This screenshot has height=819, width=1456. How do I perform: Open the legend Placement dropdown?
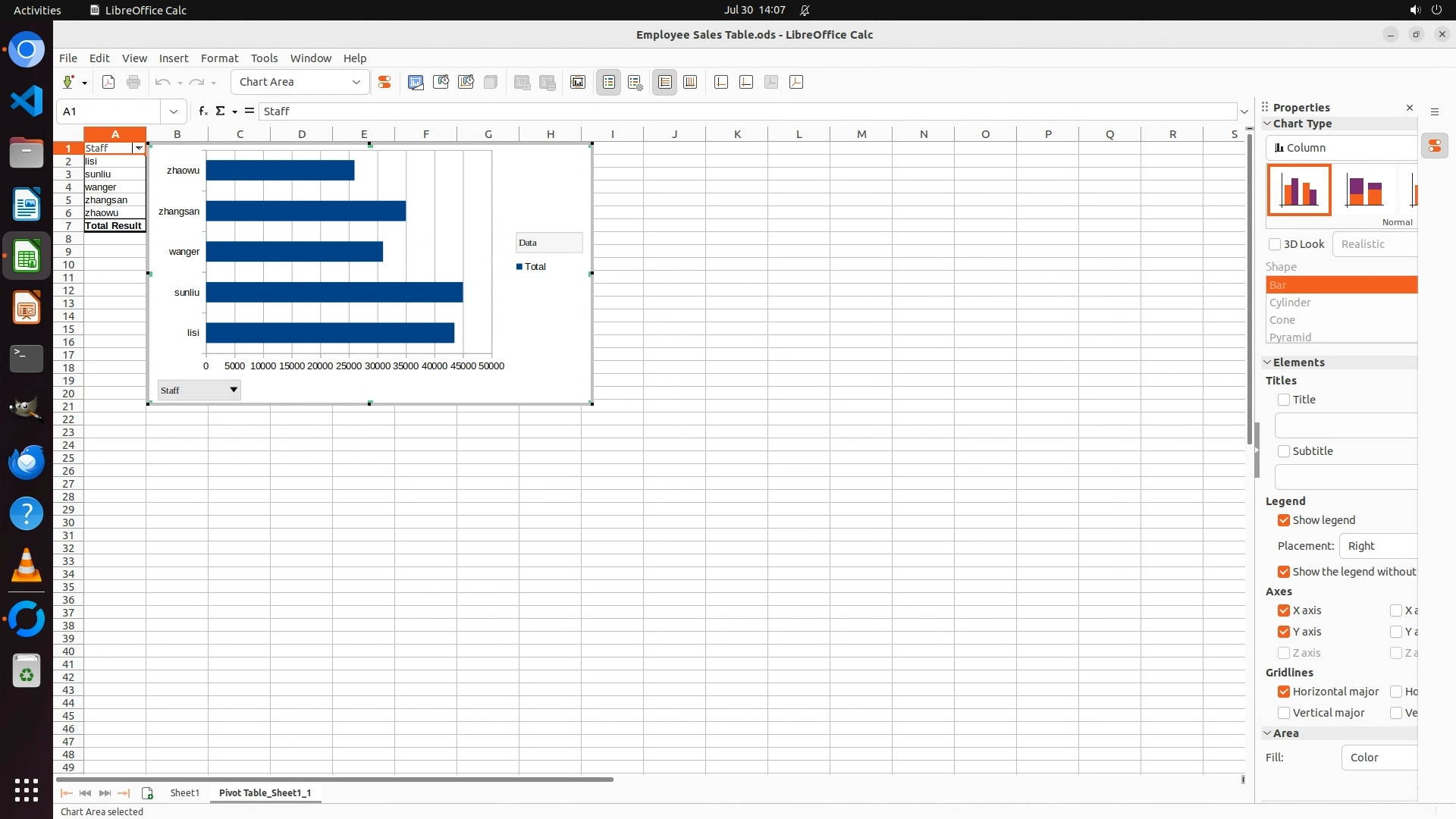pos(1379,546)
